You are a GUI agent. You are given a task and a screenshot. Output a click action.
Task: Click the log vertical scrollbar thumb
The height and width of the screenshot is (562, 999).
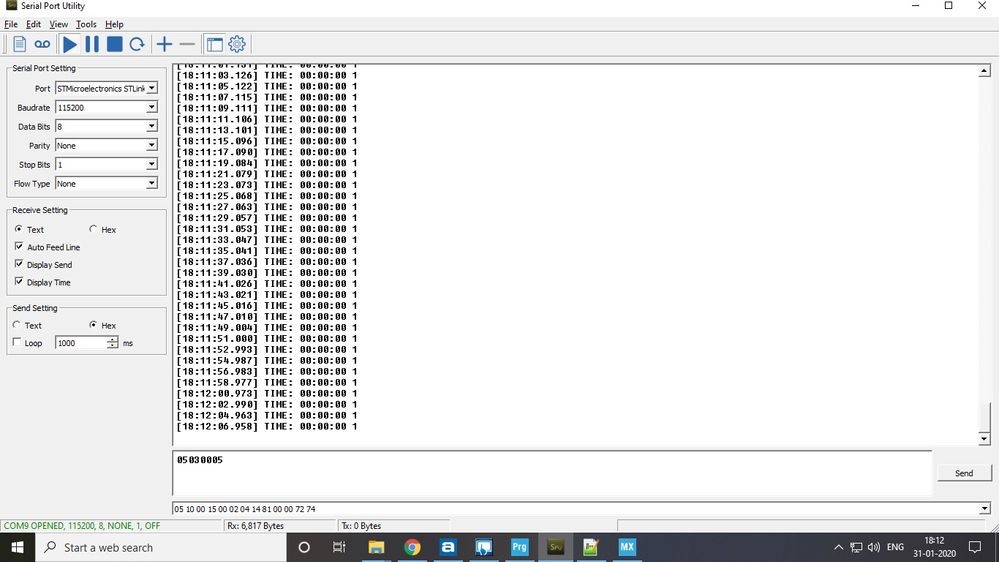[x=986, y=417]
